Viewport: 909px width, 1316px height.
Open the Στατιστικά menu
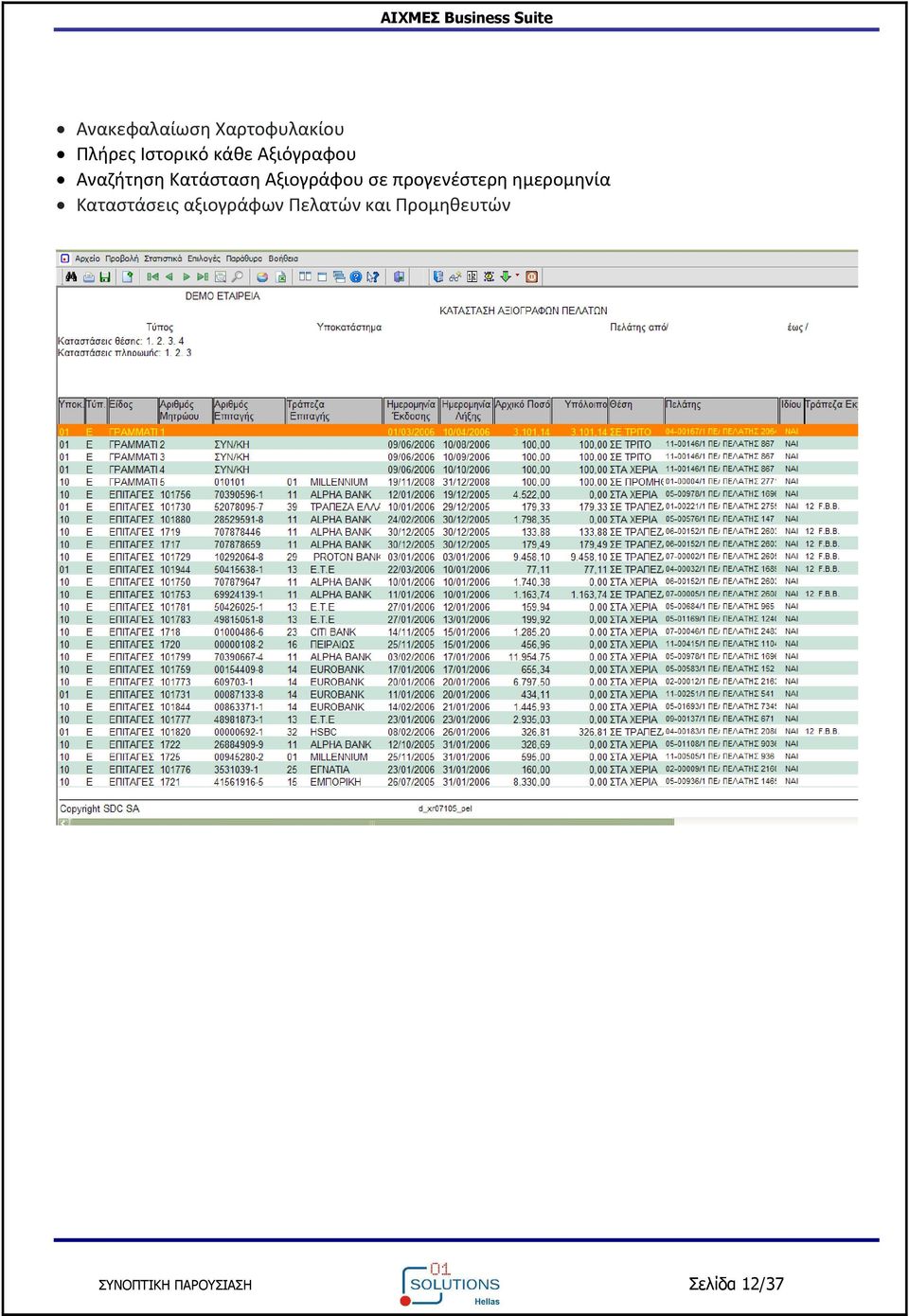click(x=163, y=258)
